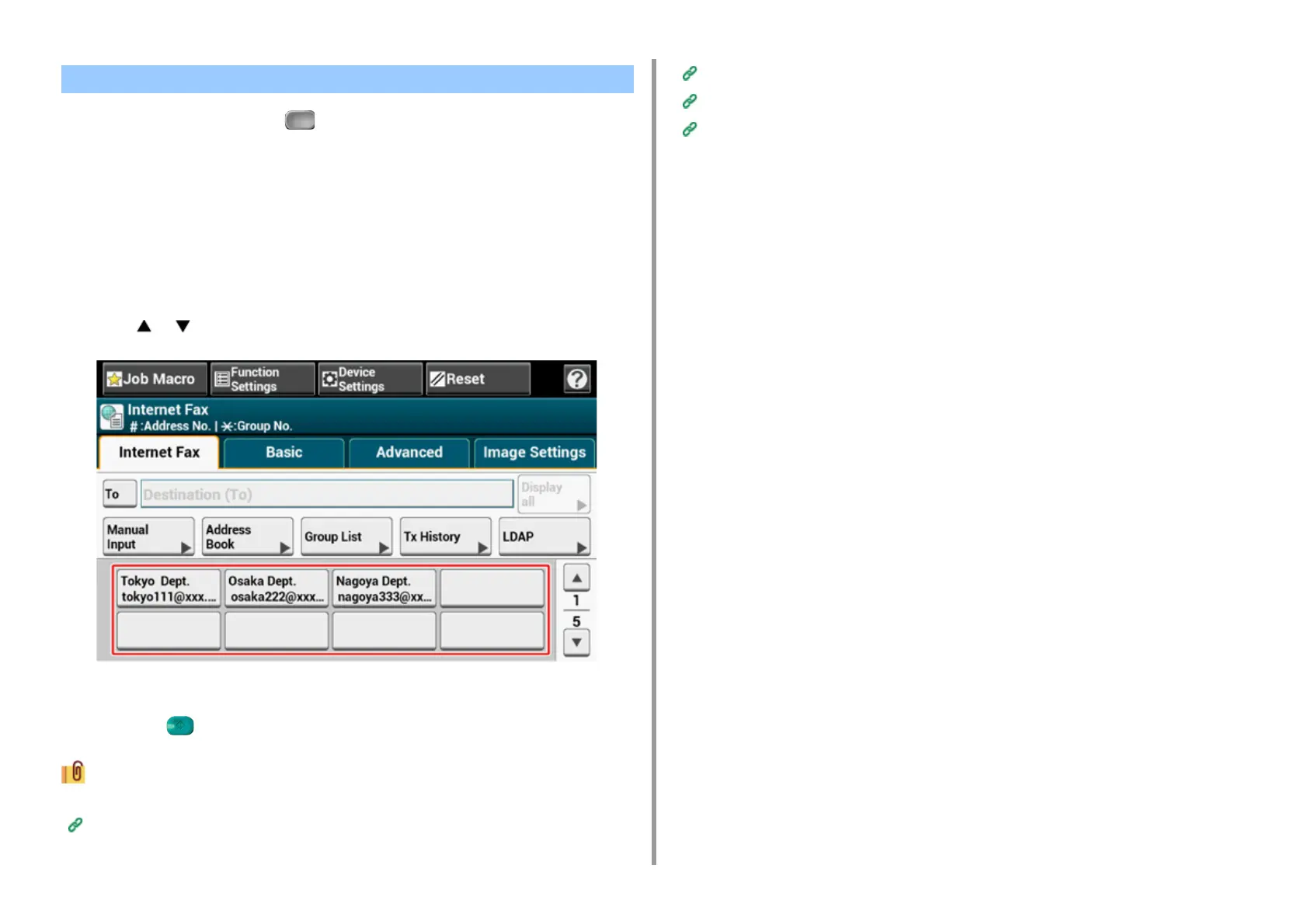1308x924 pixels.
Task: Click the link icon below the memo
Action: [x=75, y=825]
